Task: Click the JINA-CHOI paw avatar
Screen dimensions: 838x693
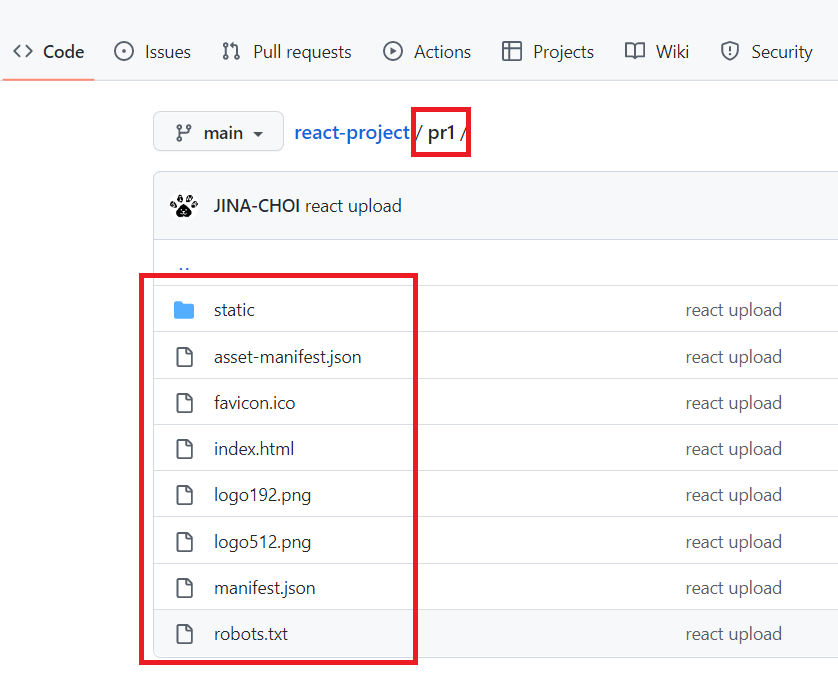Action: pyautogui.click(x=184, y=206)
